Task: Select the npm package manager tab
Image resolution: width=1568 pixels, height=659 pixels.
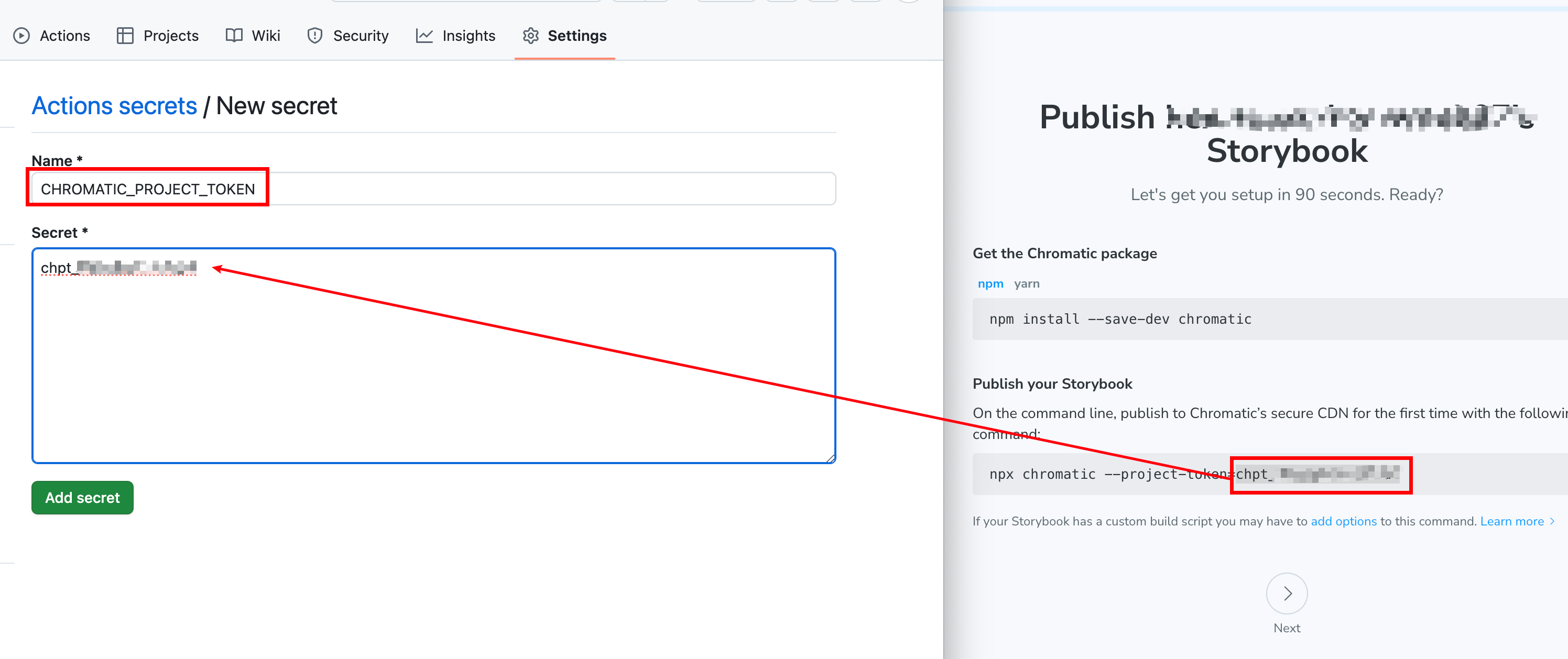Action: (990, 283)
